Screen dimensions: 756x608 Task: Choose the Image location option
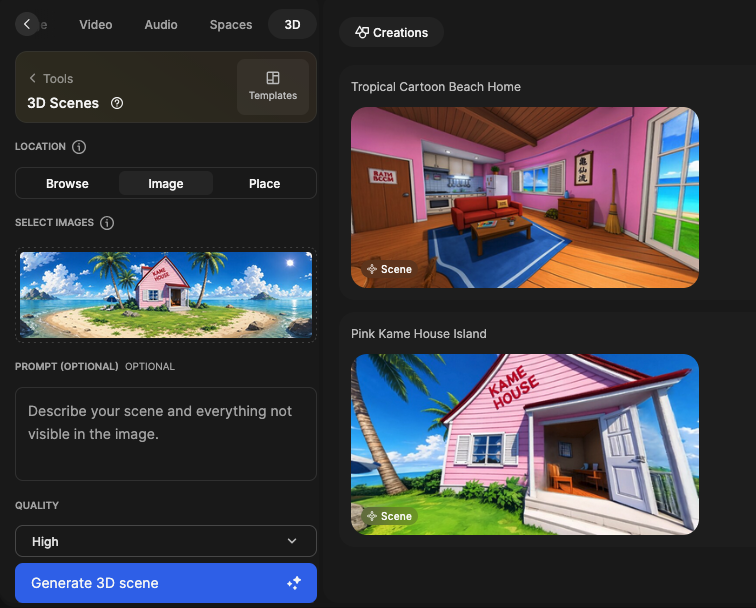pyautogui.click(x=166, y=184)
